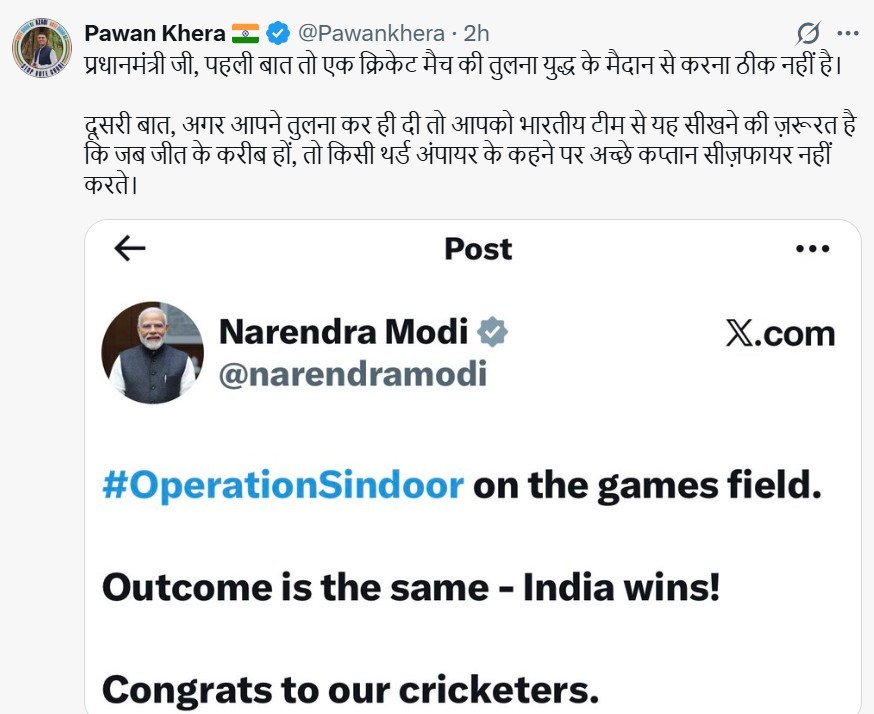Open the three-dot menu in the embedded post
This screenshot has width=874, height=714.
[812, 249]
